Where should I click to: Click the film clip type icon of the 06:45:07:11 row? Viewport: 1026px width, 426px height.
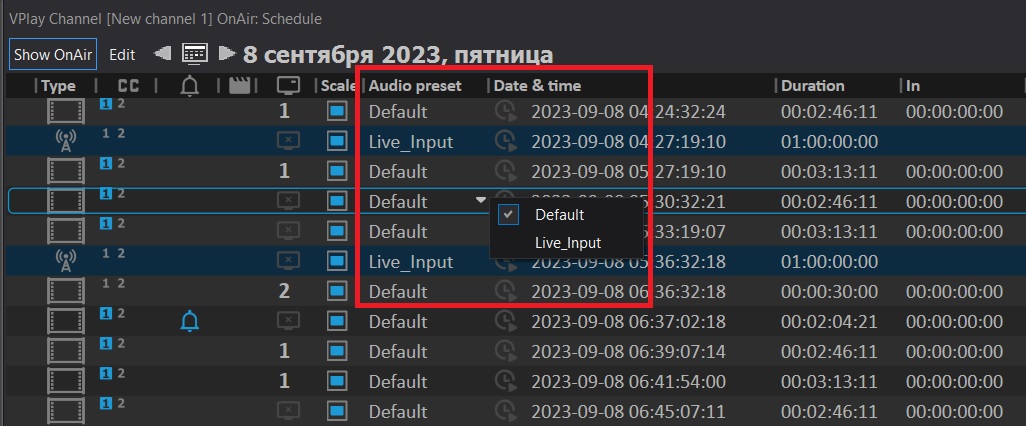(x=65, y=412)
